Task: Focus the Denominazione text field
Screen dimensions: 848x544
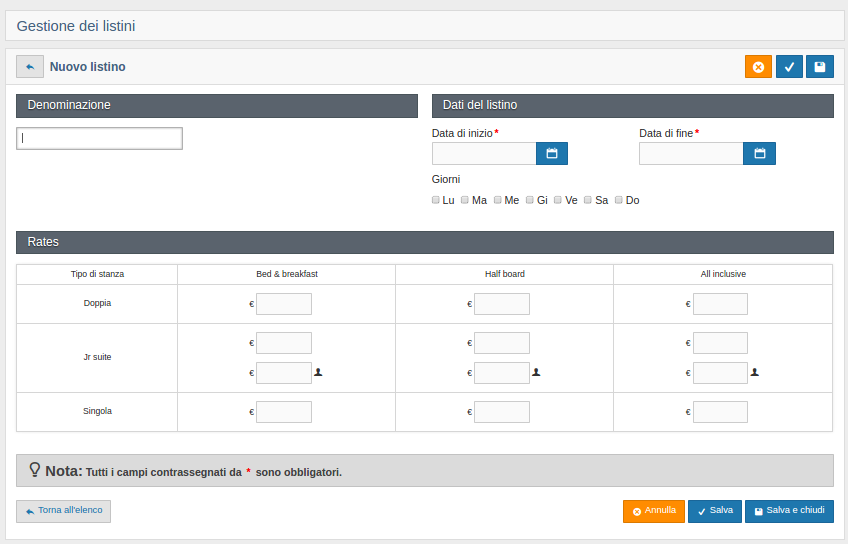Action: (99, 139)
